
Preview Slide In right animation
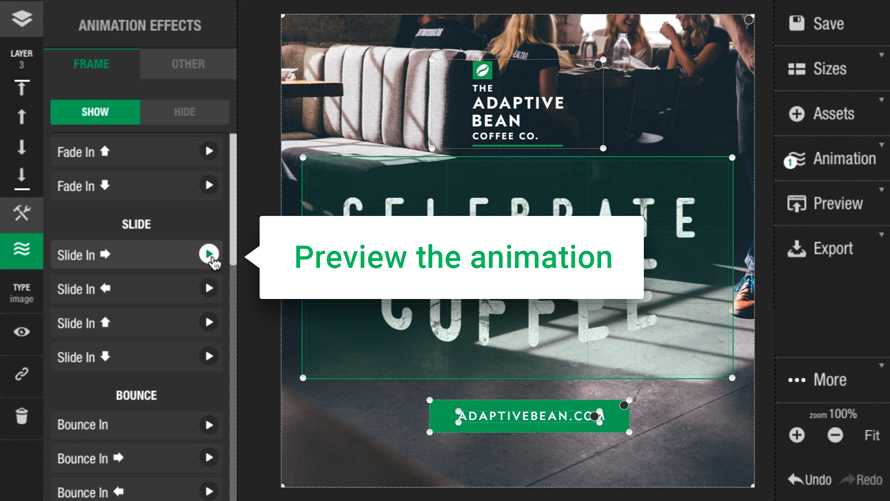point(209,254)
